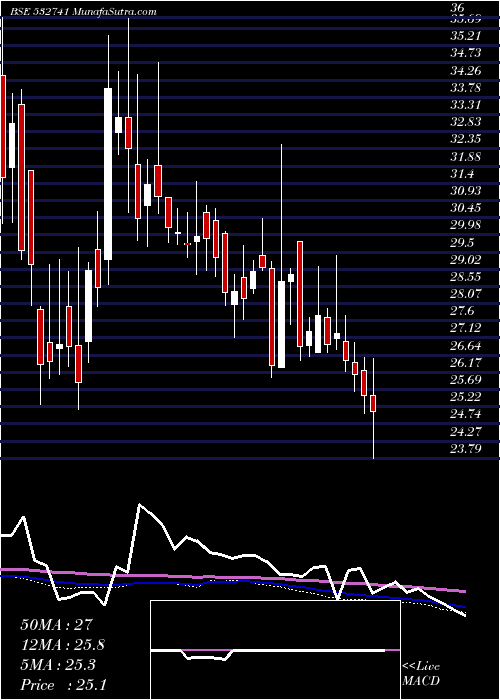Click the 31.88 price axis label
The width and height of the screenshot is (500, 700).
coord(465,157)
